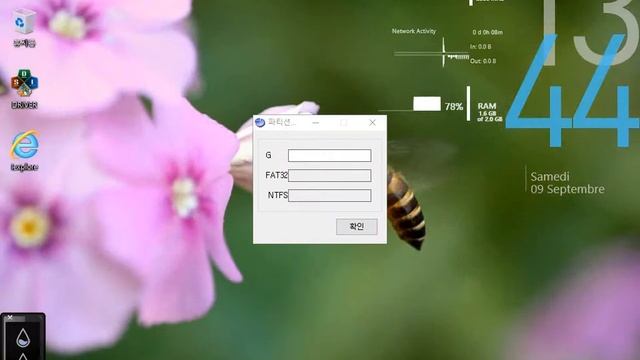Viewport: 640px width, 360px height.
Task: Launch the Internet Explorer desktop icon
Action: (x=24, y=150)
